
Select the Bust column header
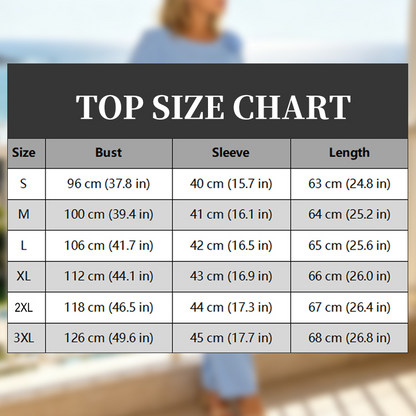pyautogui.click(x=109, y=153)
